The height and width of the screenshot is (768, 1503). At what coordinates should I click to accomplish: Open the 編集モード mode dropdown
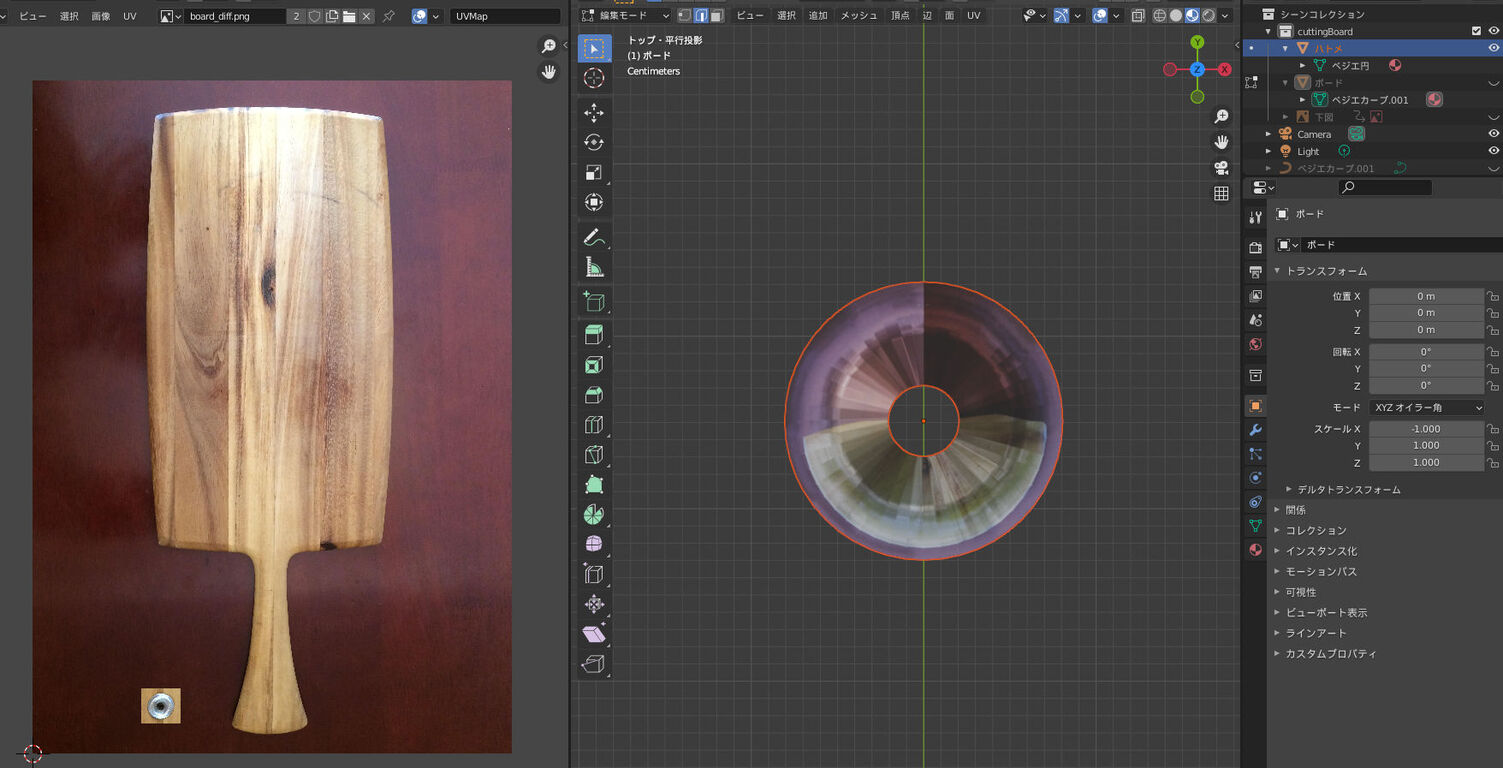tap(626, 16)
